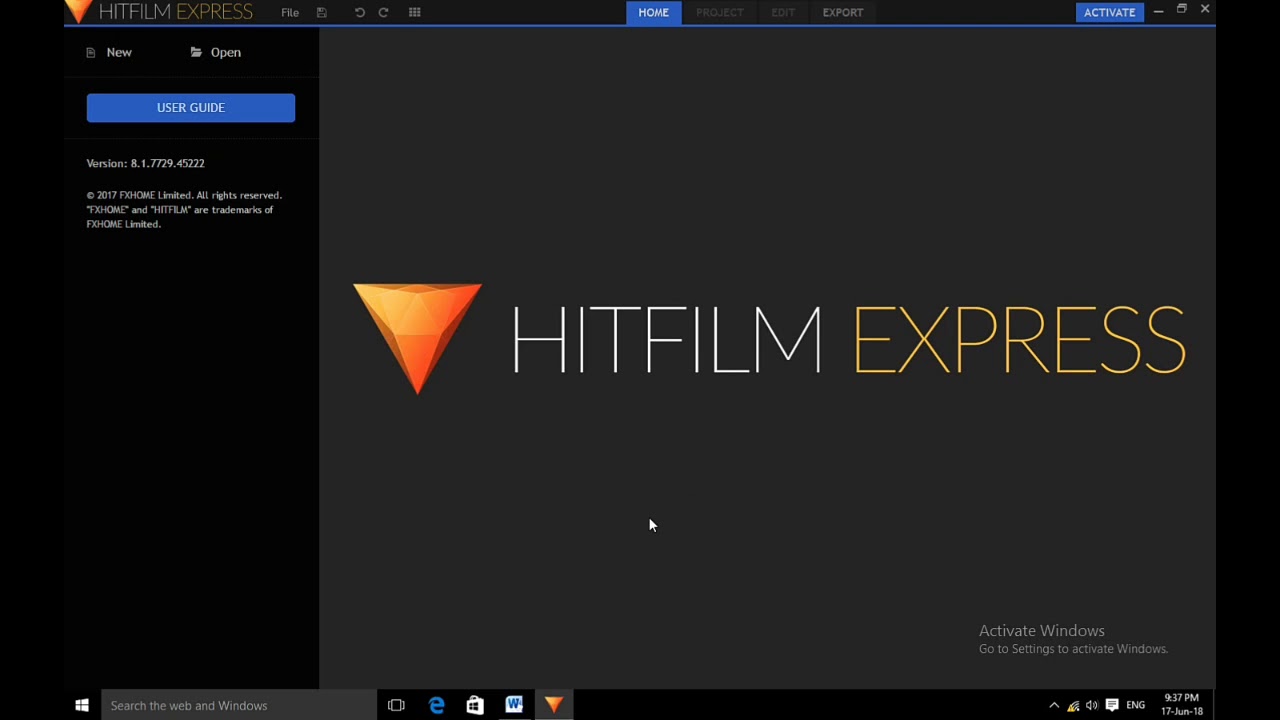Screen dimensions: 1280x720
Task: Switch to the HOME tab
Action: coord(653,12)
